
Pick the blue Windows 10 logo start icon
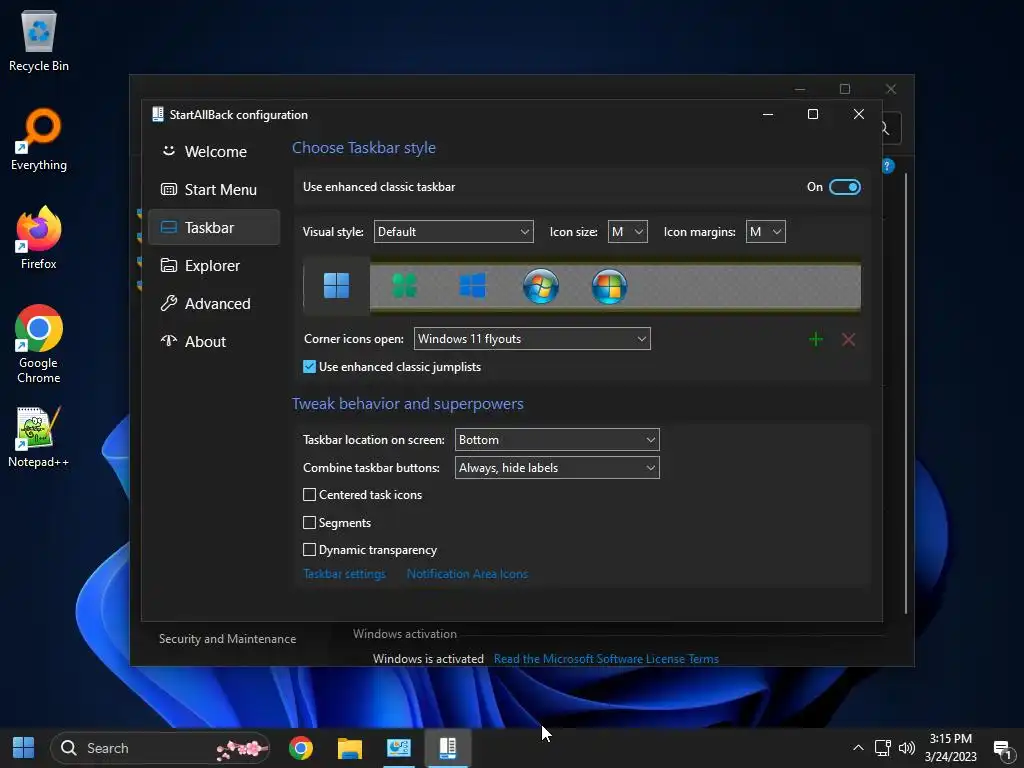[472, 285]
